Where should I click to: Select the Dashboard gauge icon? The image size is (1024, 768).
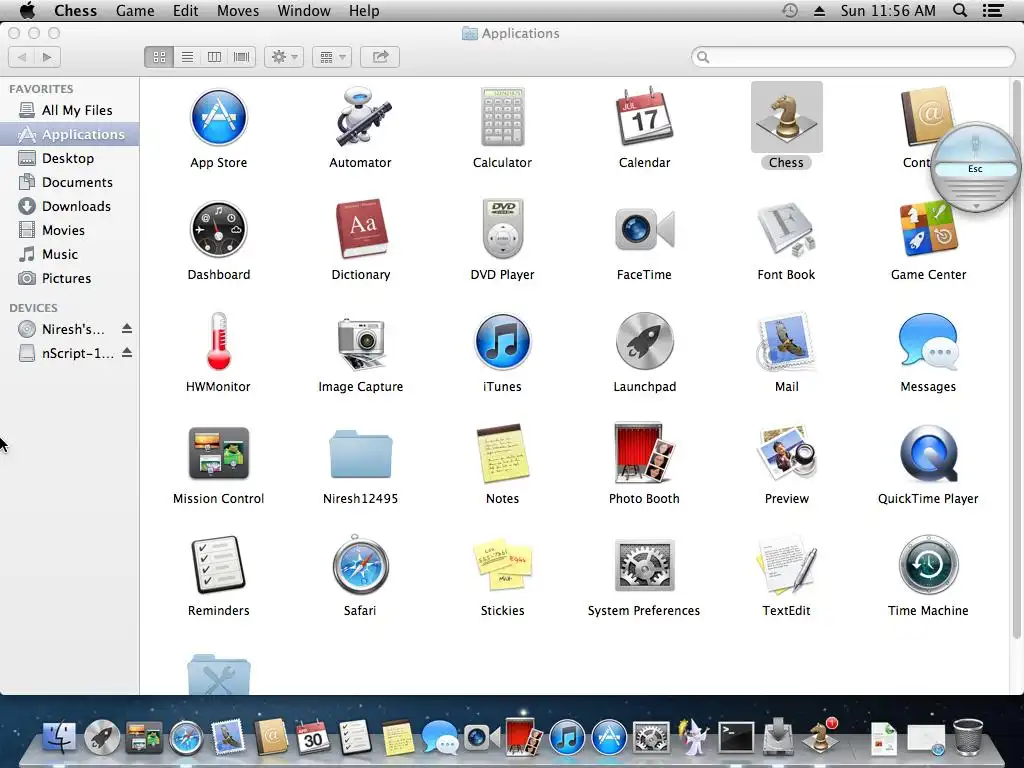click(218, 230)
